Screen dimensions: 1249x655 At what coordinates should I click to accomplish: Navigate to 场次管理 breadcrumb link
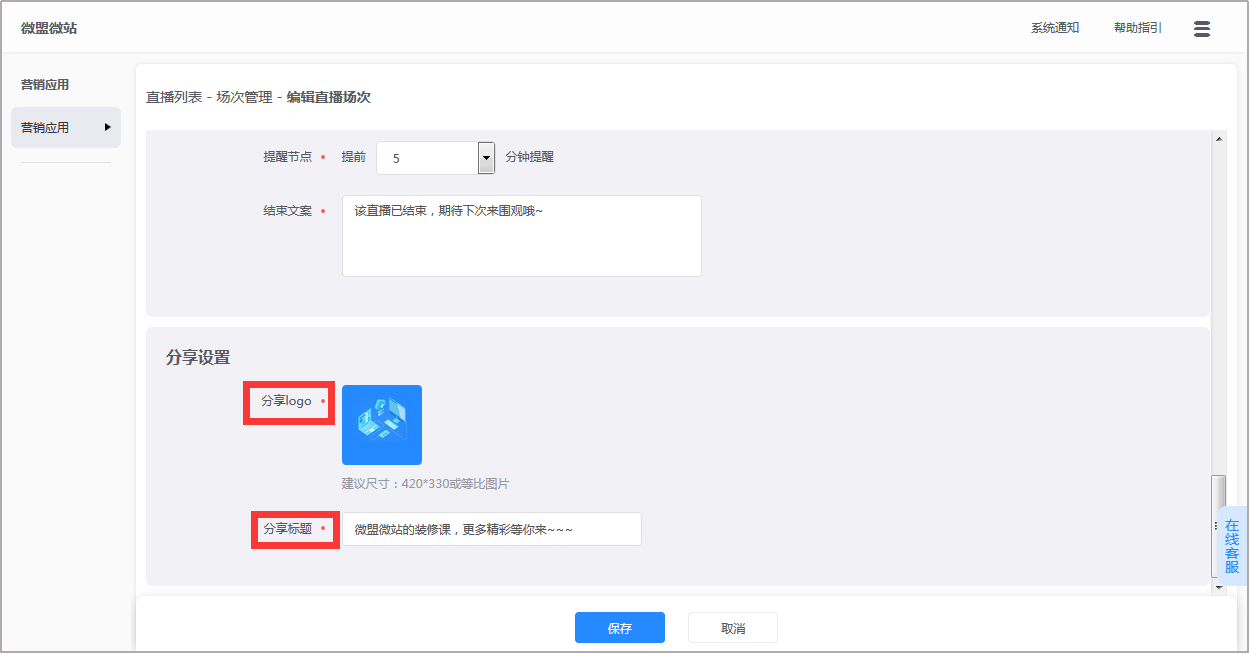click(244, 97)
